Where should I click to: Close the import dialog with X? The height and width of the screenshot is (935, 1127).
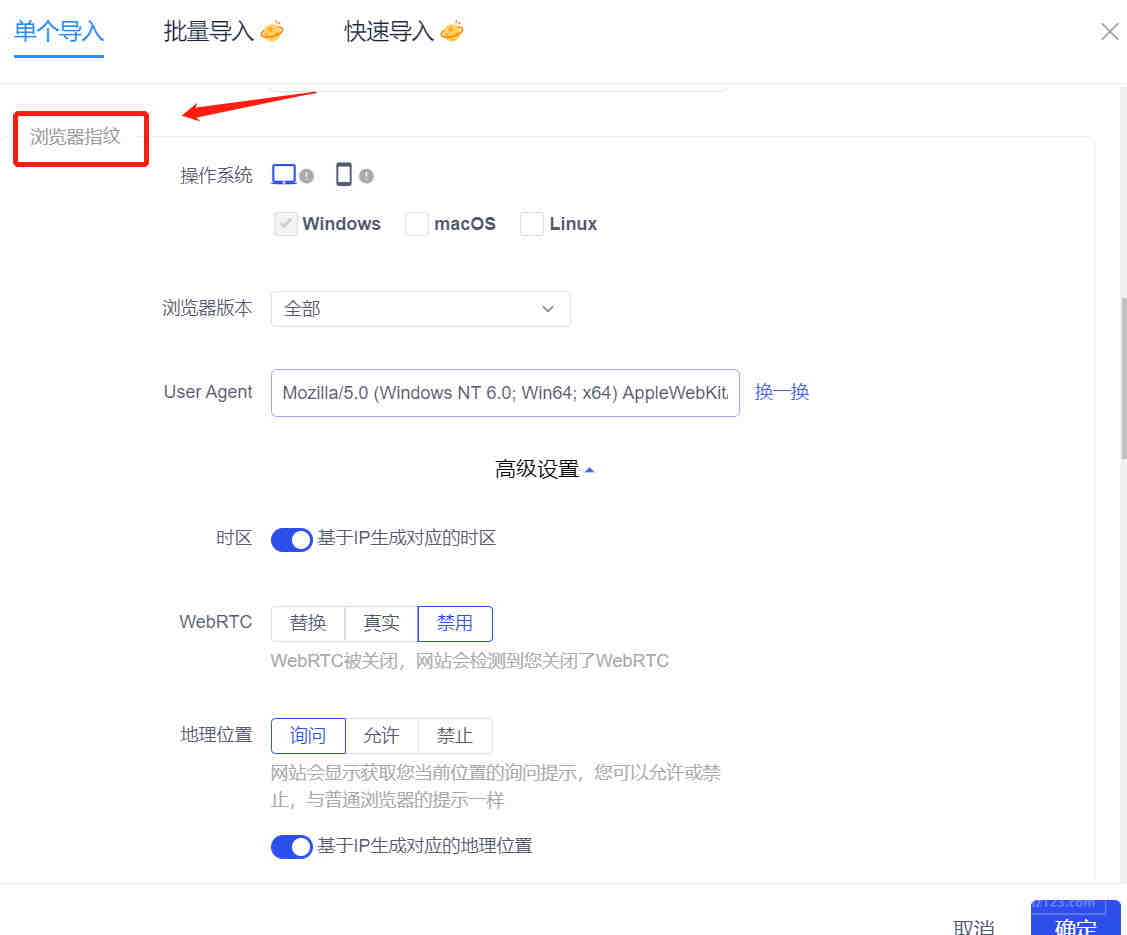(1110, 32)
